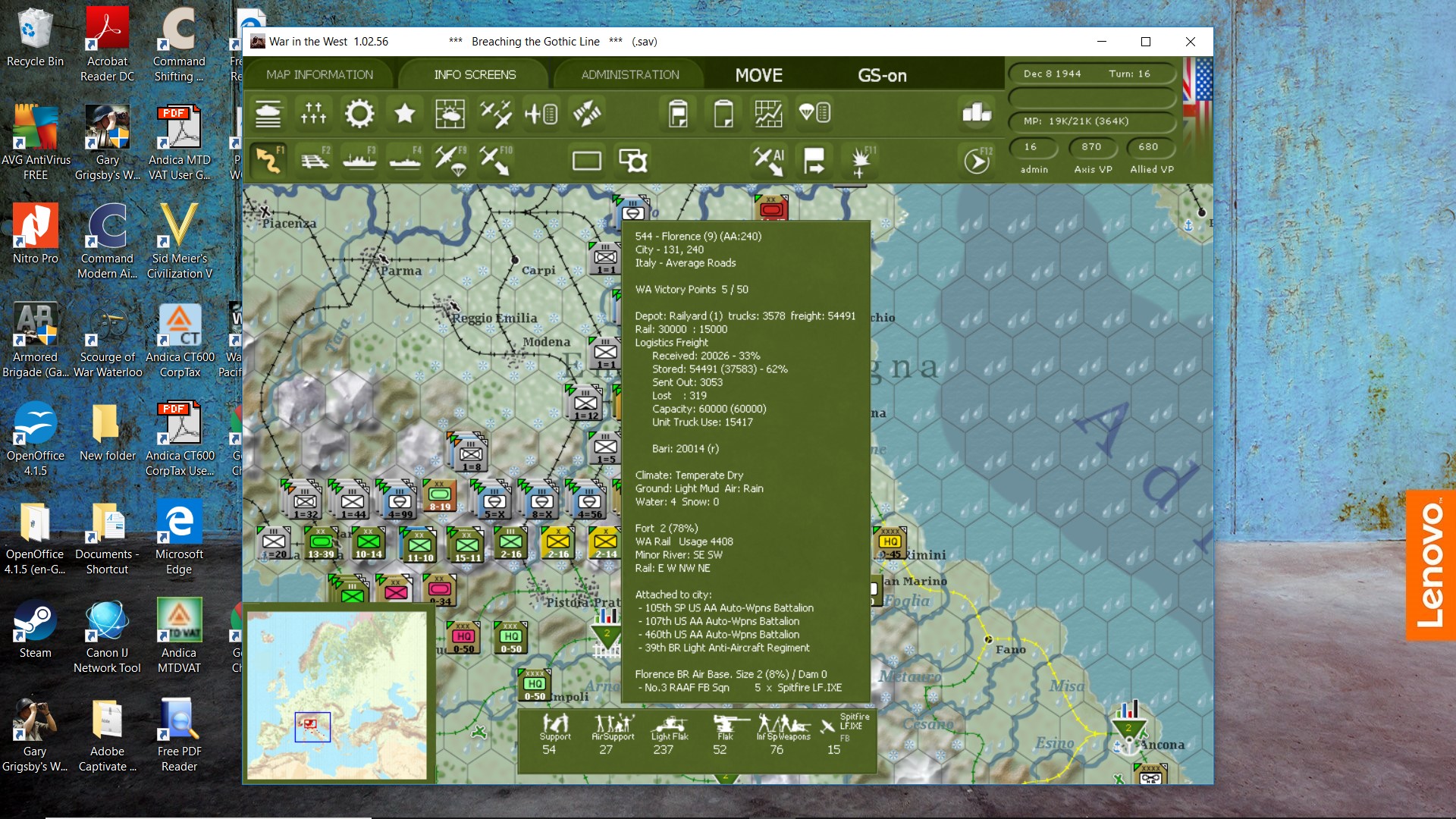Viewport: 1456px width, 819px height.
Task: Select the Naval transport mode (F3) icon
Action: click(x=359, y=160)
